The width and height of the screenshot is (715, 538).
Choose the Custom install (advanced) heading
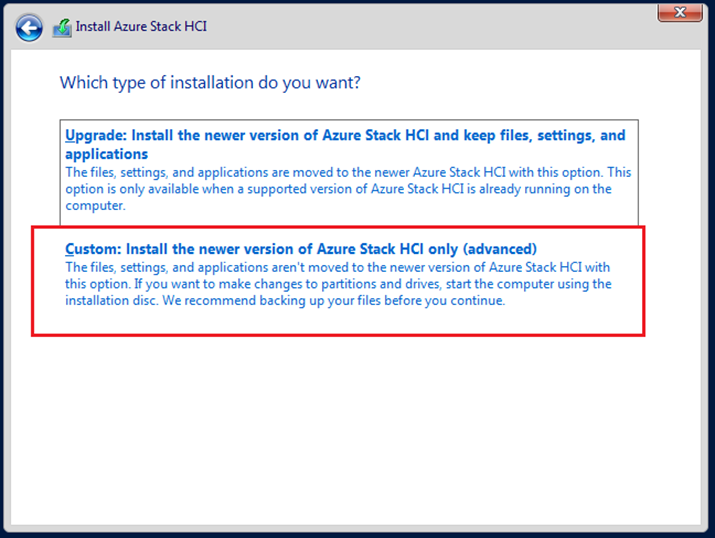pos(301,248)
